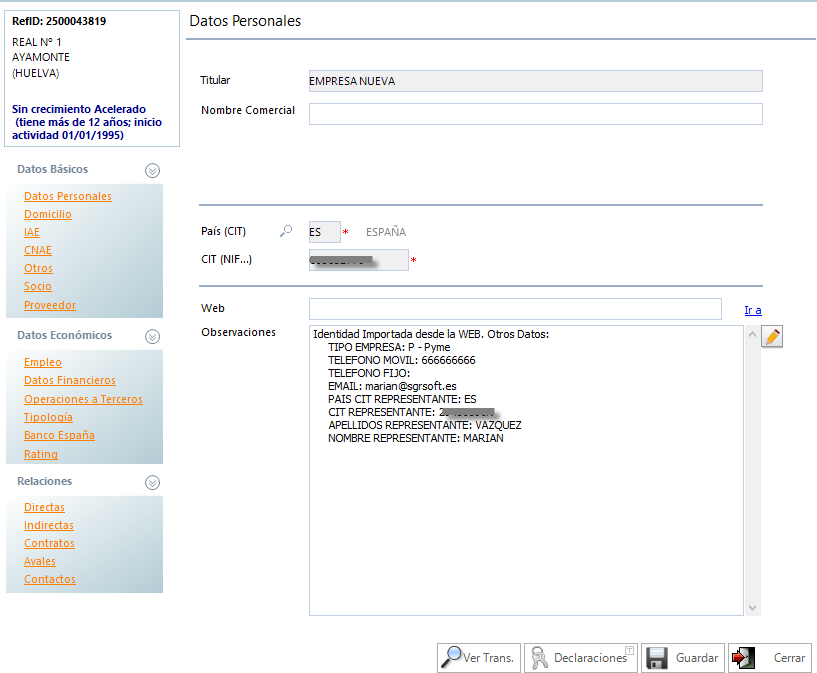Click the magnifier icon next to País (CIT)
817x673 pixels.
(286, 231)
